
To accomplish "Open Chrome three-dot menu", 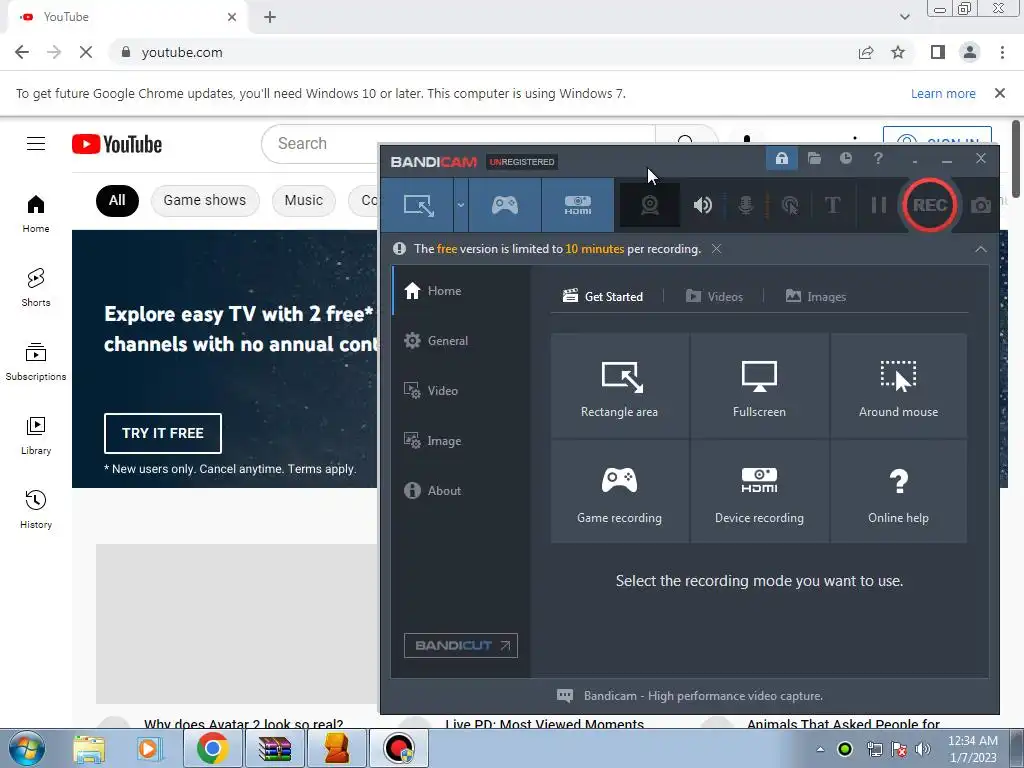I will point(1002,52).
